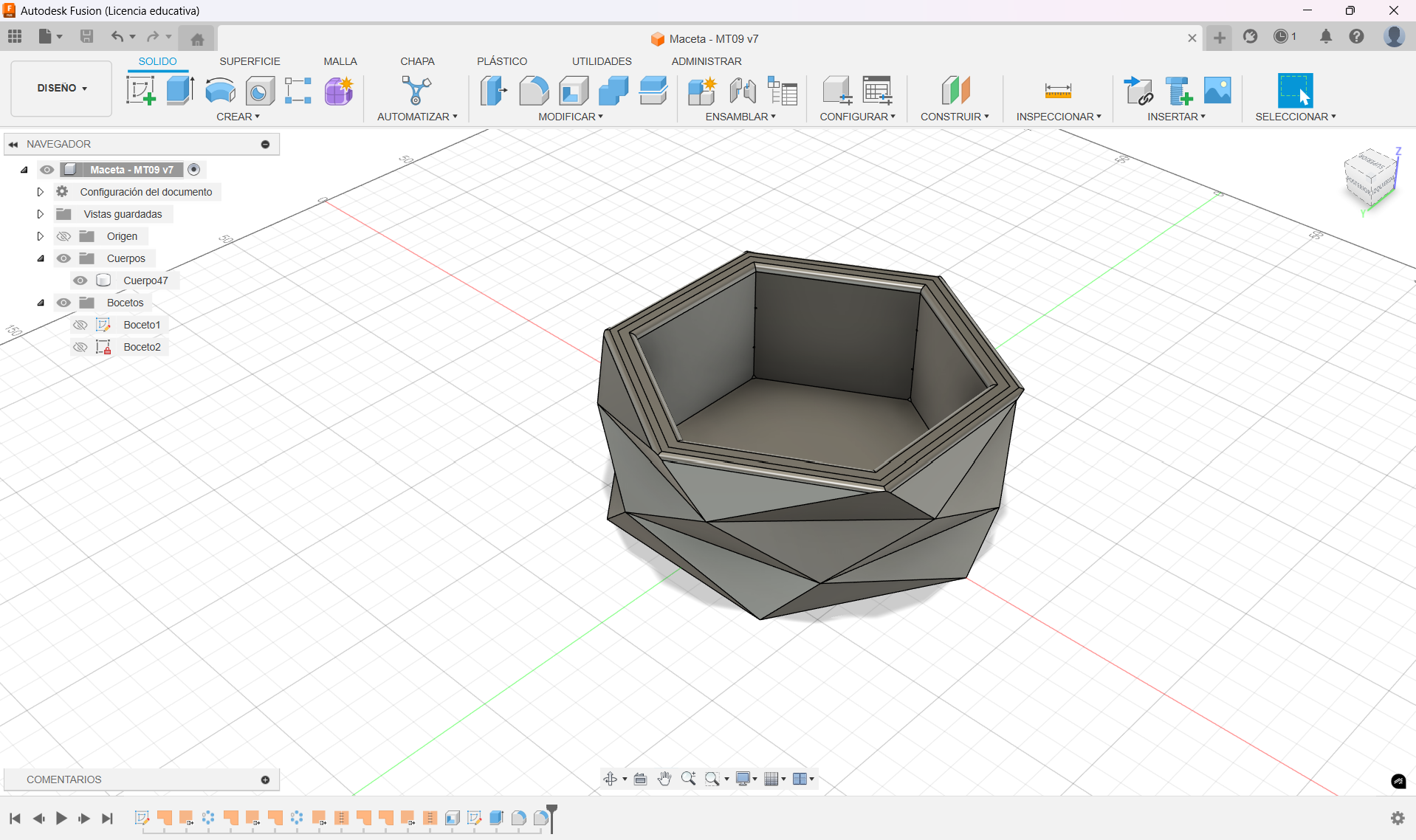Open a new design tab
The width and height of the screenshot is (1416, 840).
(1220, 38)
